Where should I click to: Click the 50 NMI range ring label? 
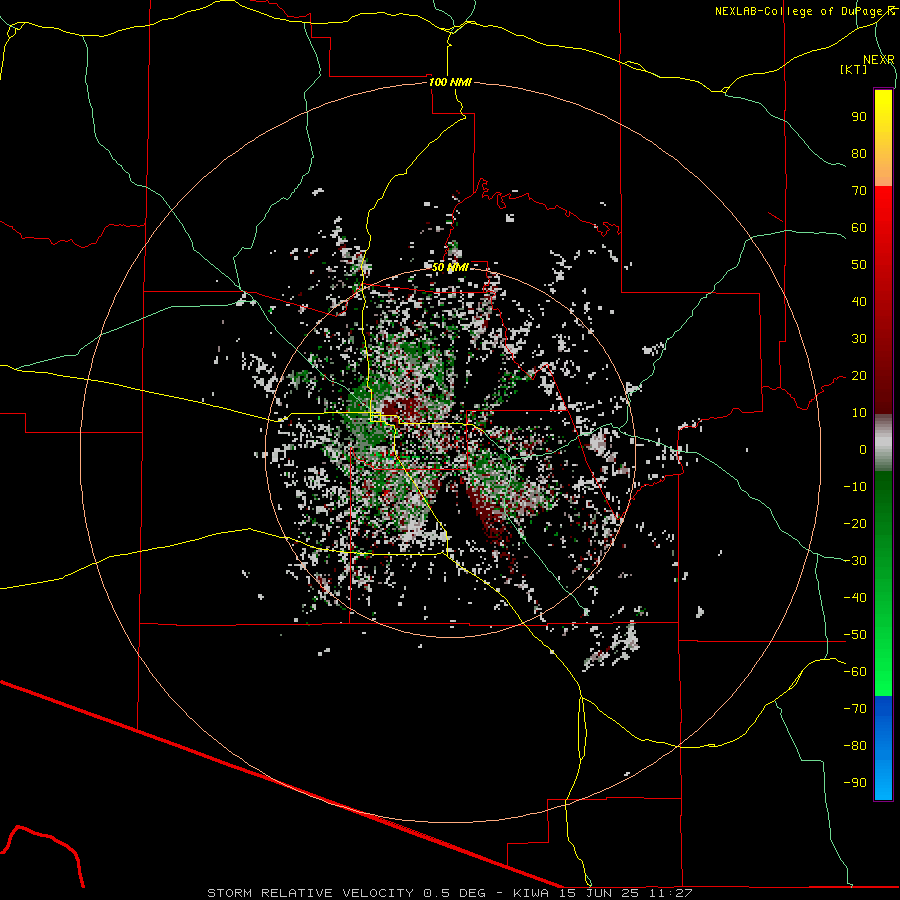[x=451, y=267]
